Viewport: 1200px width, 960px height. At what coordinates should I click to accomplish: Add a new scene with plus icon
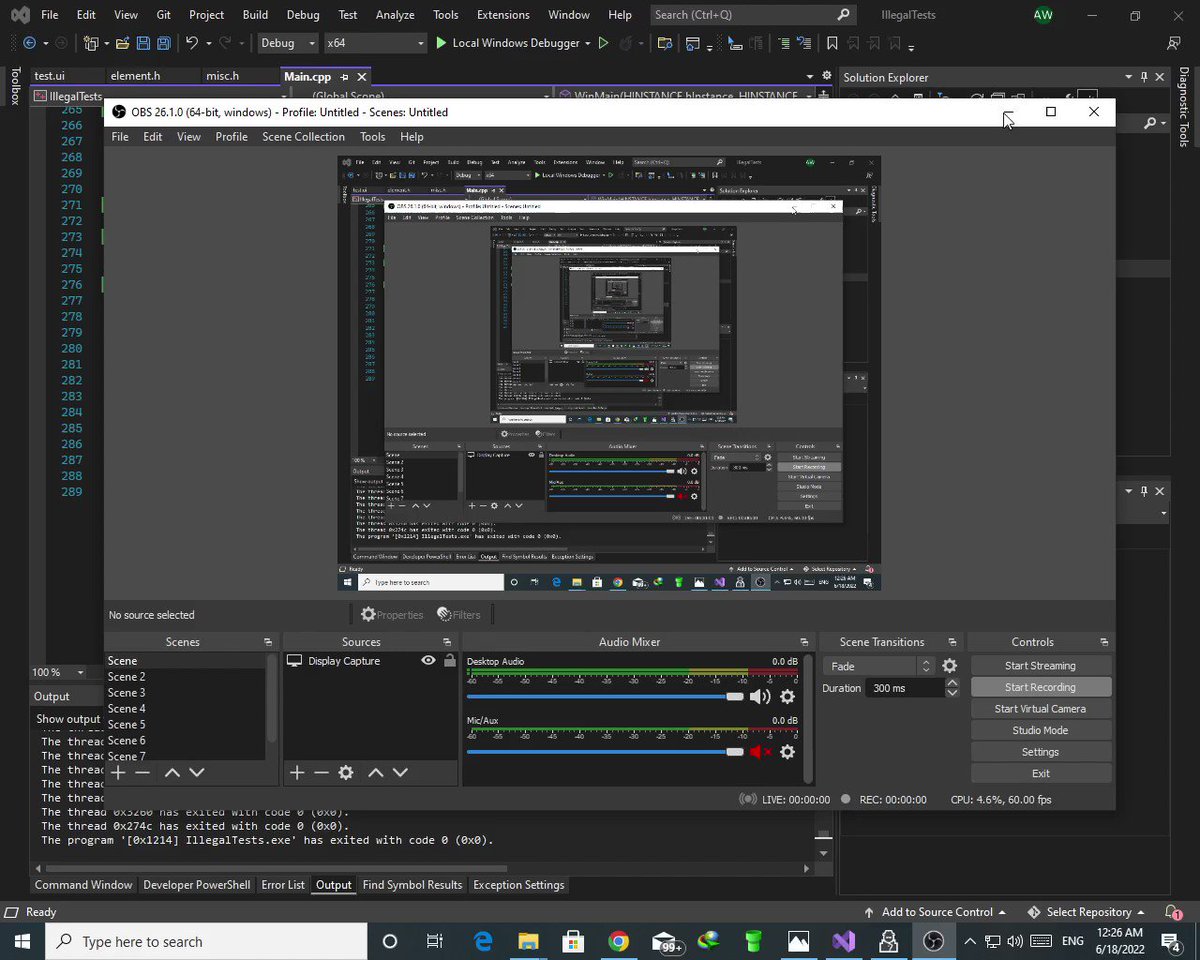118,772
